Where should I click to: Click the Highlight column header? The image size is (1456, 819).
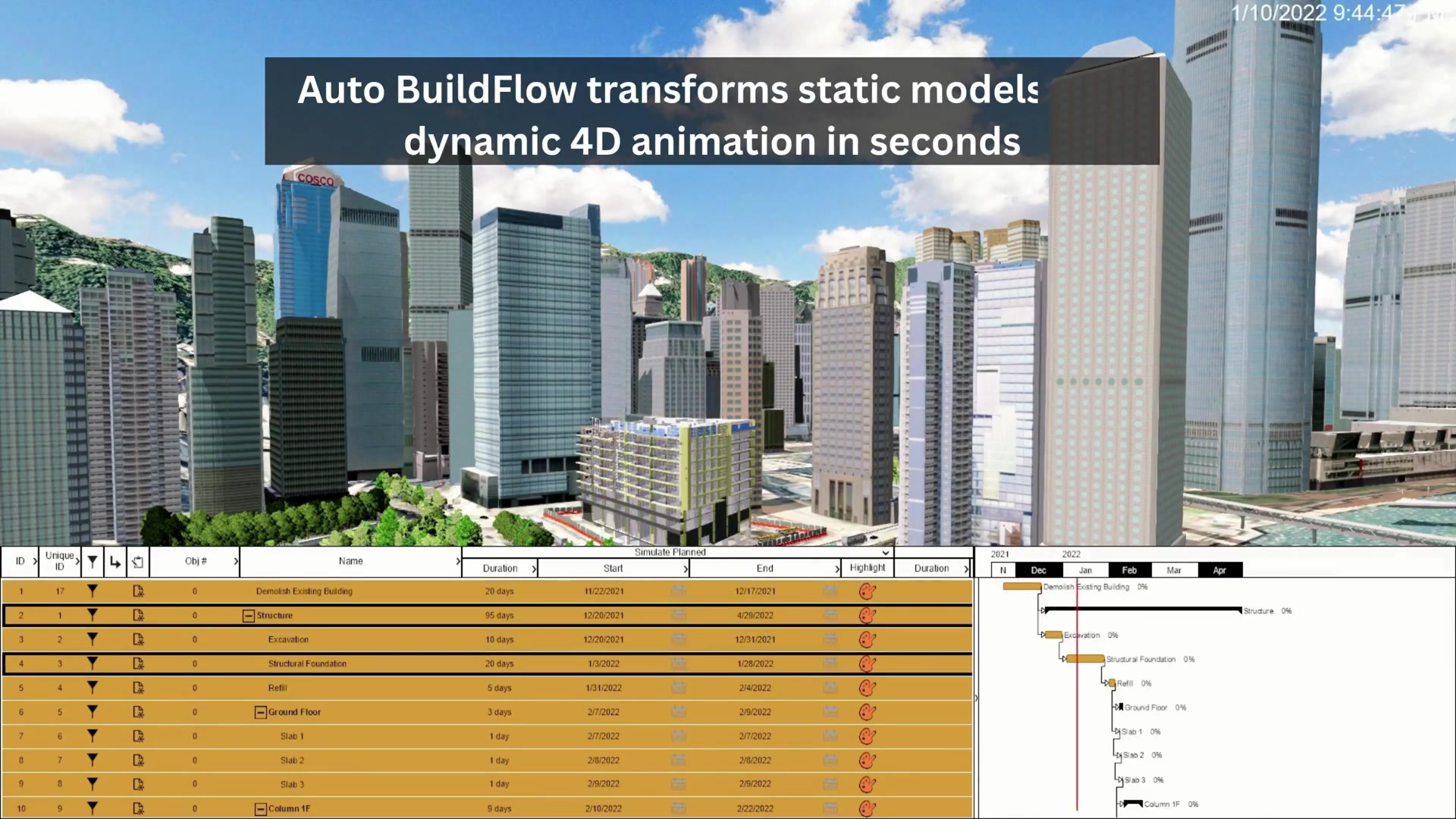867,567
